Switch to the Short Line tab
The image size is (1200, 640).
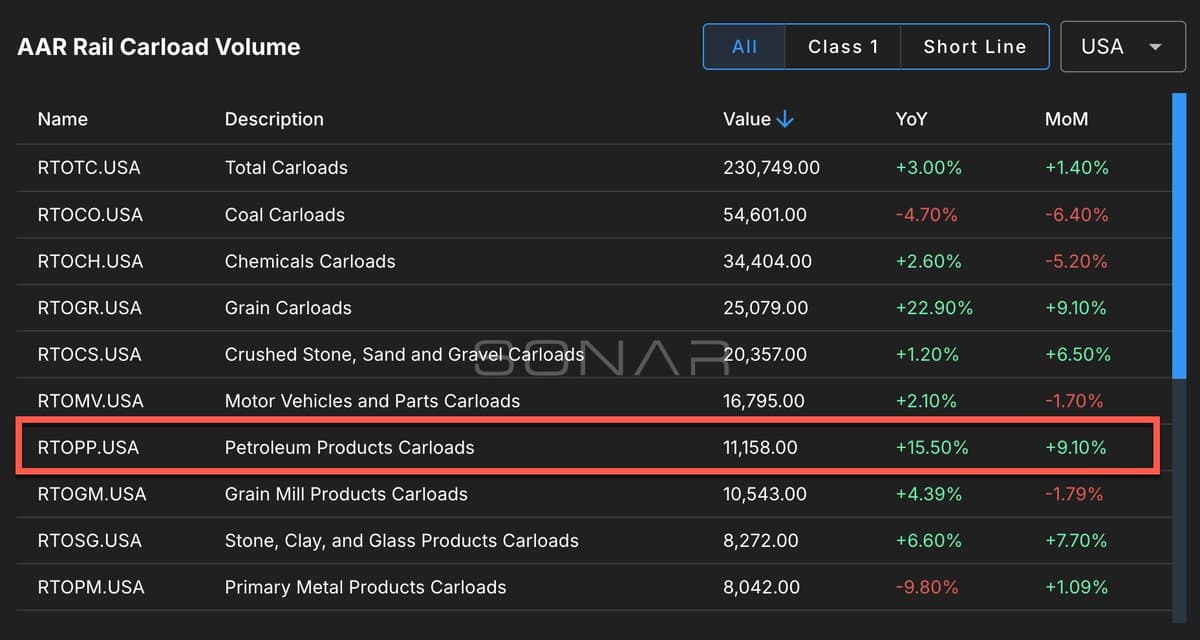pos(975,47)
